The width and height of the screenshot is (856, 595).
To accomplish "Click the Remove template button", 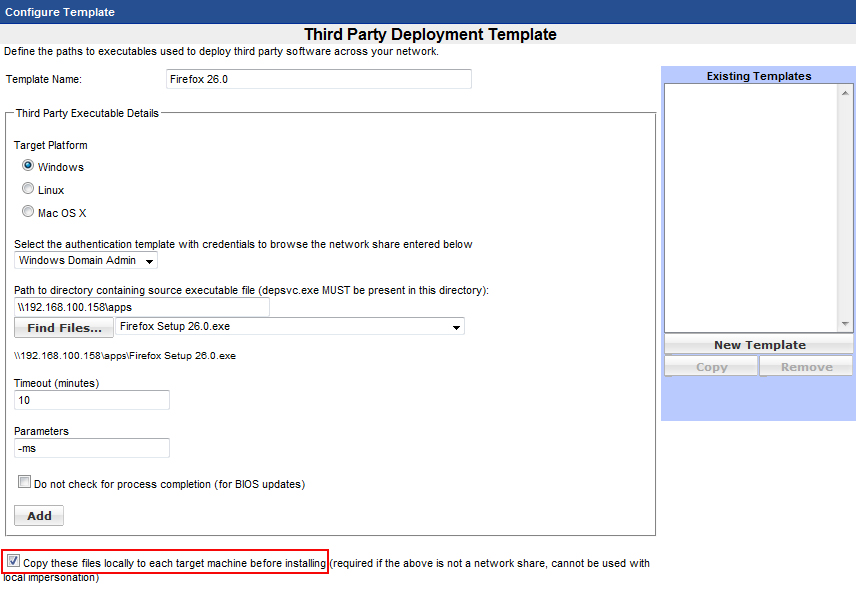I will (806, 367).
